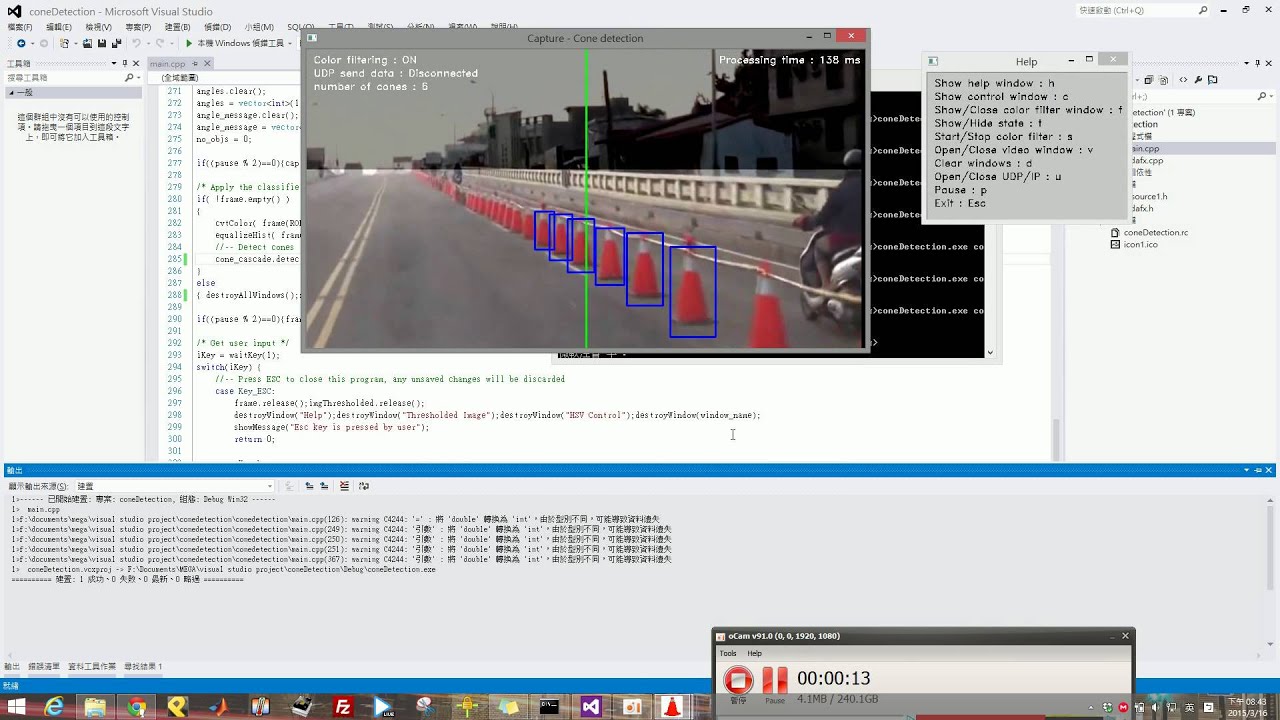Click the navigate back arrow in Visual Studio toolbar
Screen dimensions: 1280x720
(21, 43)
